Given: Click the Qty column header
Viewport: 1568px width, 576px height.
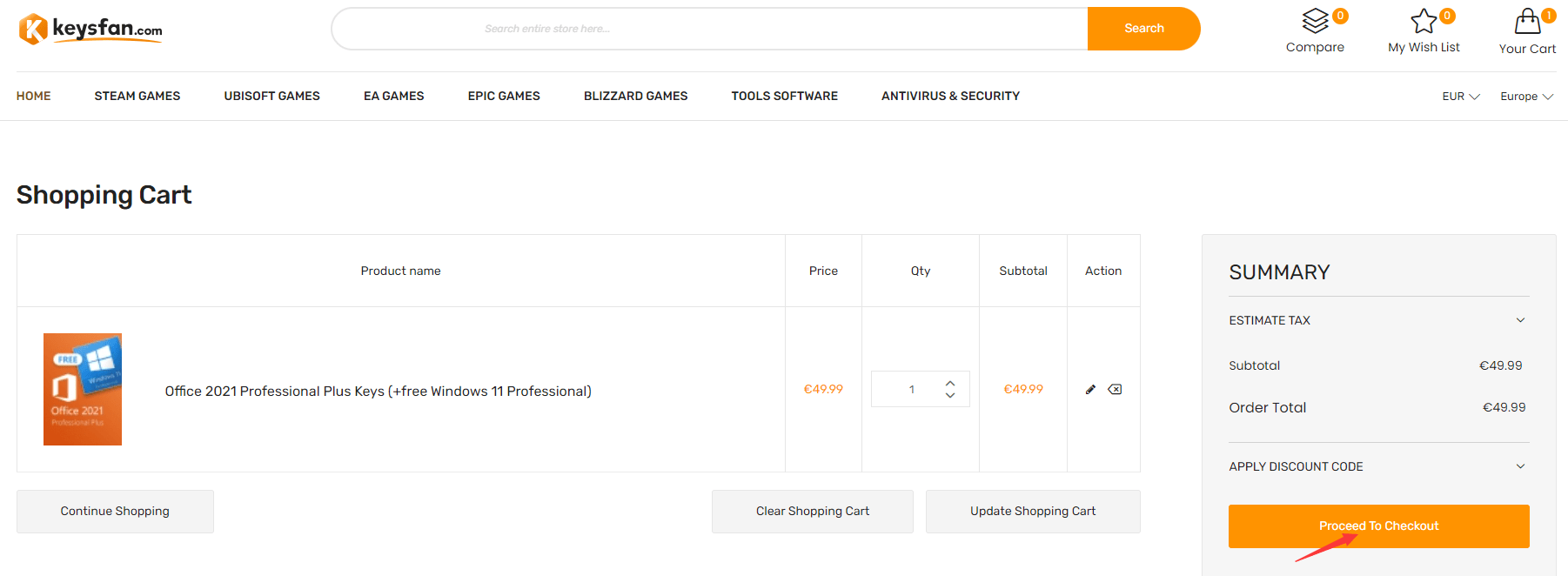Looking at the screenshot, I should (x=921, y=271).
